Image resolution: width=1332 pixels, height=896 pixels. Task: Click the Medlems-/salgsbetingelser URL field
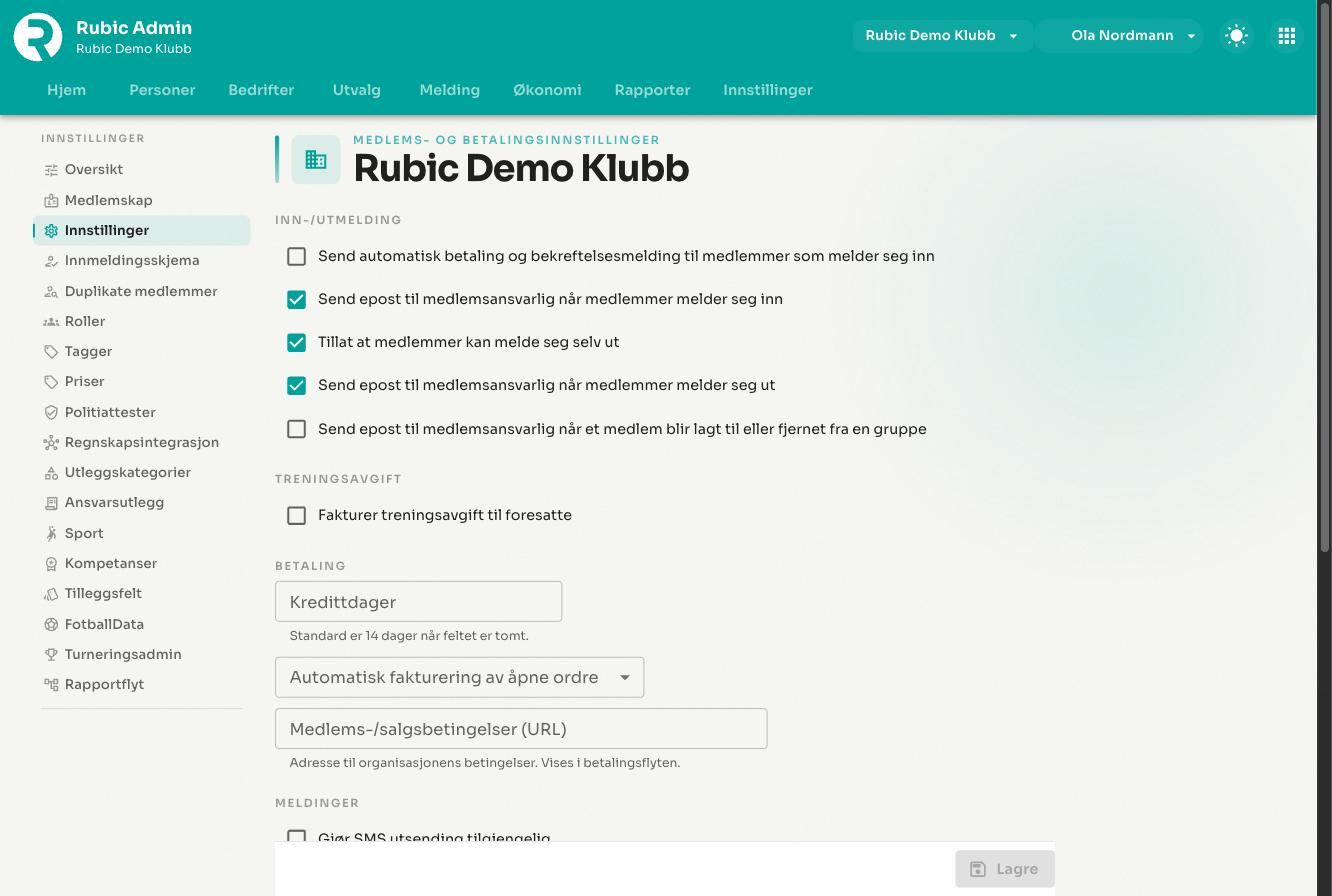click(521, 729)
